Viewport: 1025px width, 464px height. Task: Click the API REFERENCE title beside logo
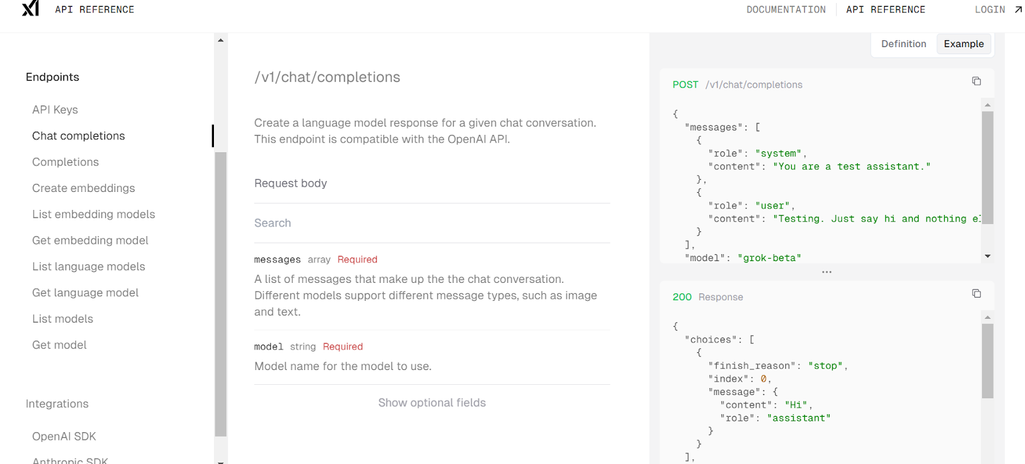[95, 9]
